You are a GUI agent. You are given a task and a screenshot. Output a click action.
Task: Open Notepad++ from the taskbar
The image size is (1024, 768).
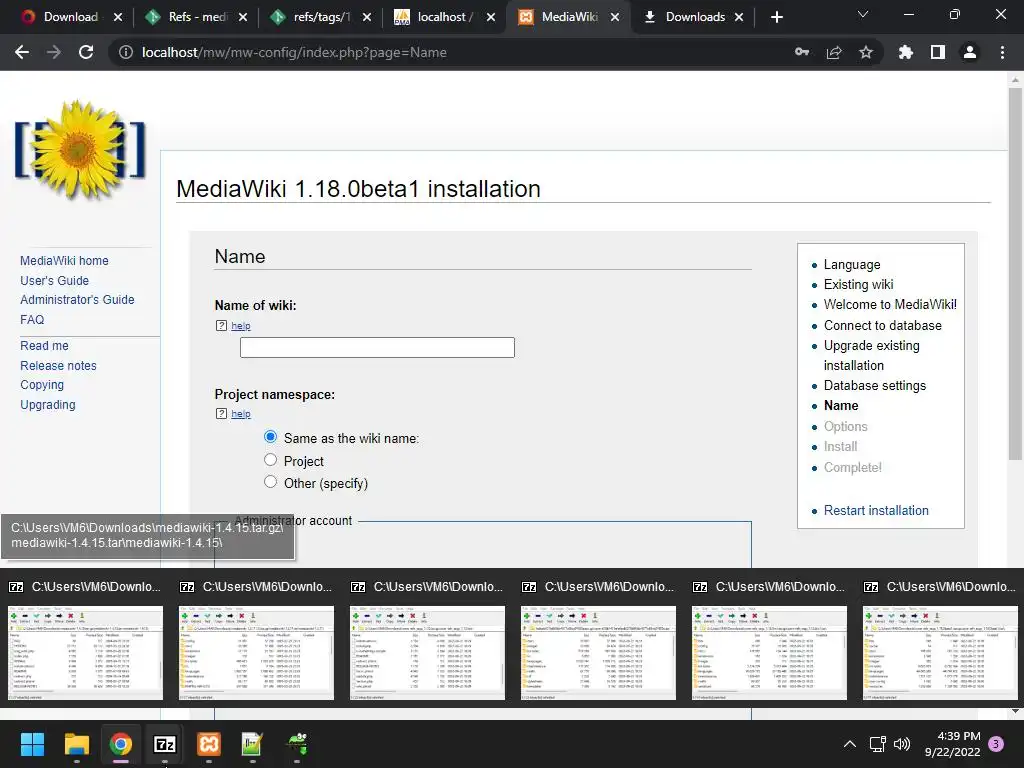[252, 744]
